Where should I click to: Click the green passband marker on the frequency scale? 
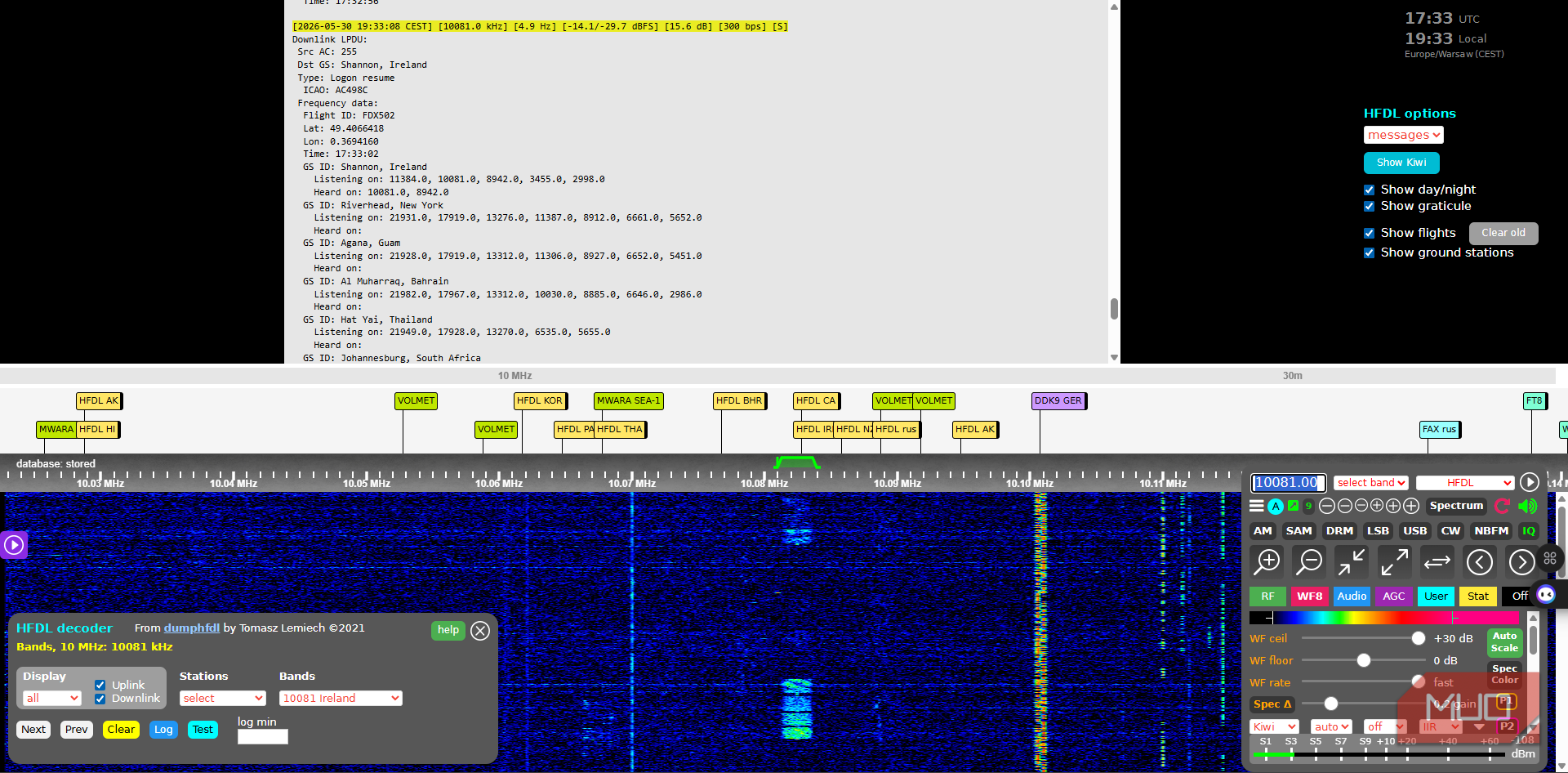[797, 462]
